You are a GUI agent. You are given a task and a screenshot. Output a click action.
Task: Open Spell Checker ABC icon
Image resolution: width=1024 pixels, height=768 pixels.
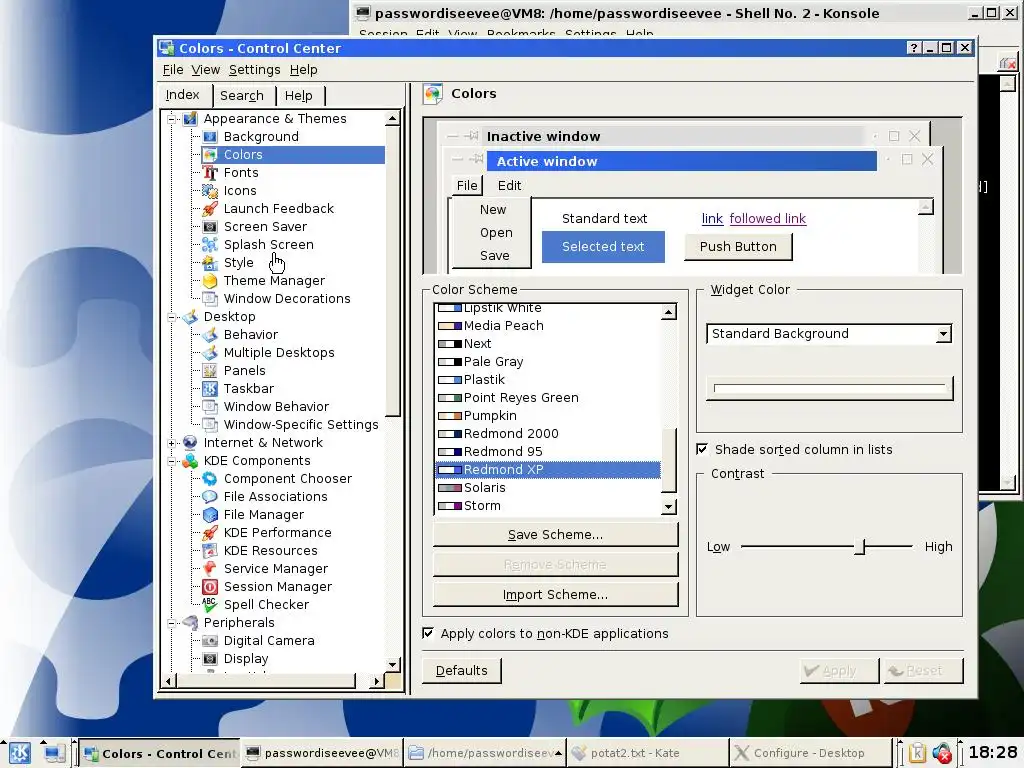210,605
